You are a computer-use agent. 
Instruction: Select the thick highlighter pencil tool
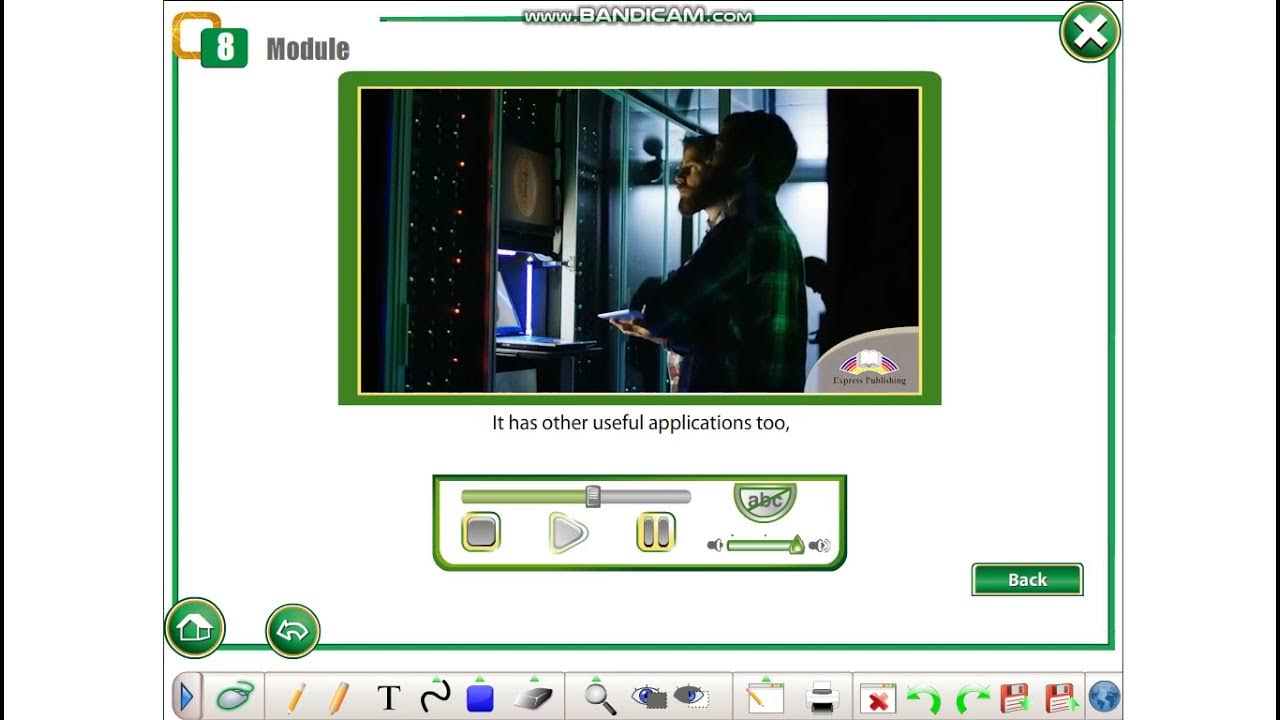coord(339,697)
